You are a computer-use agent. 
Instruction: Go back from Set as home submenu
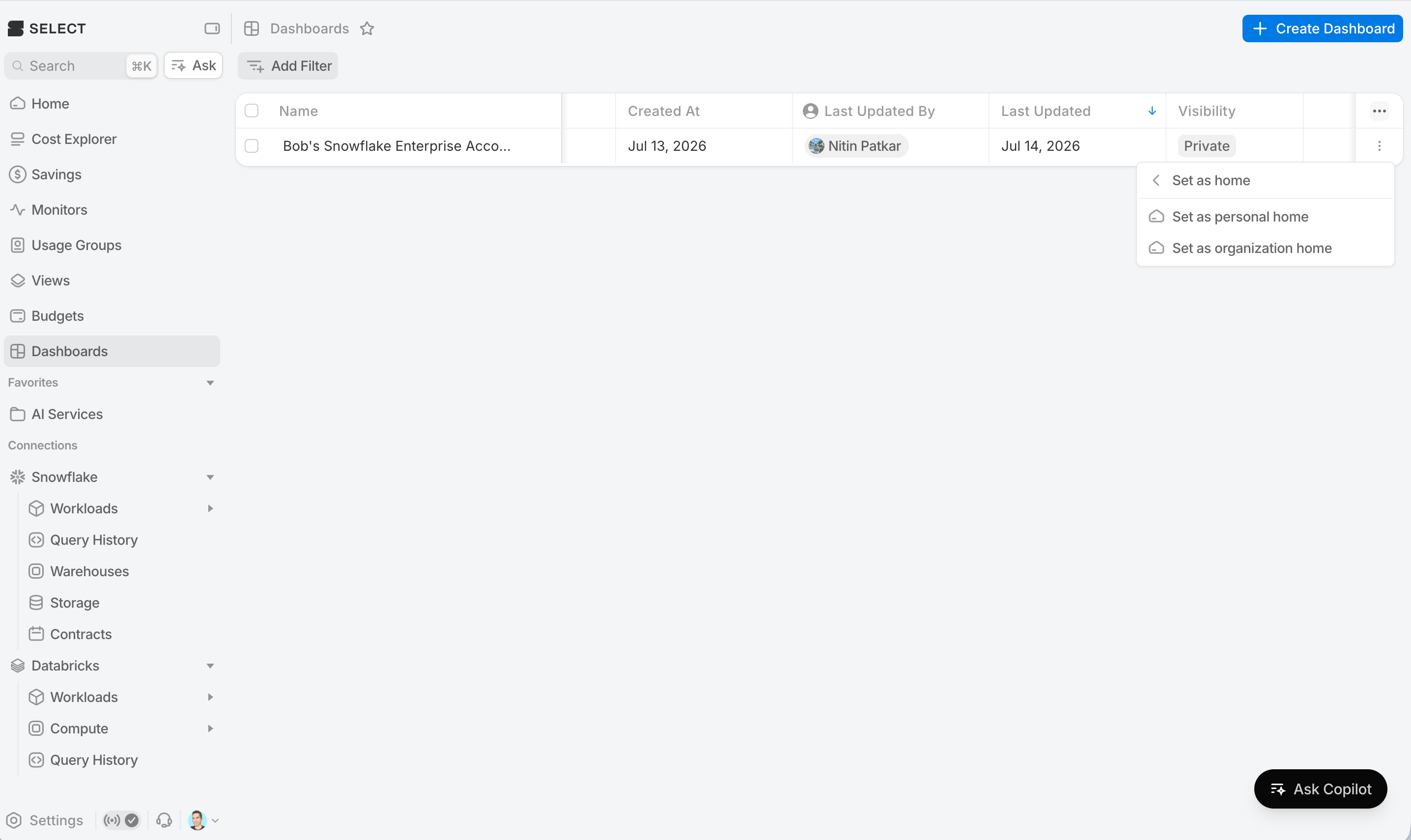point(1157,181)
